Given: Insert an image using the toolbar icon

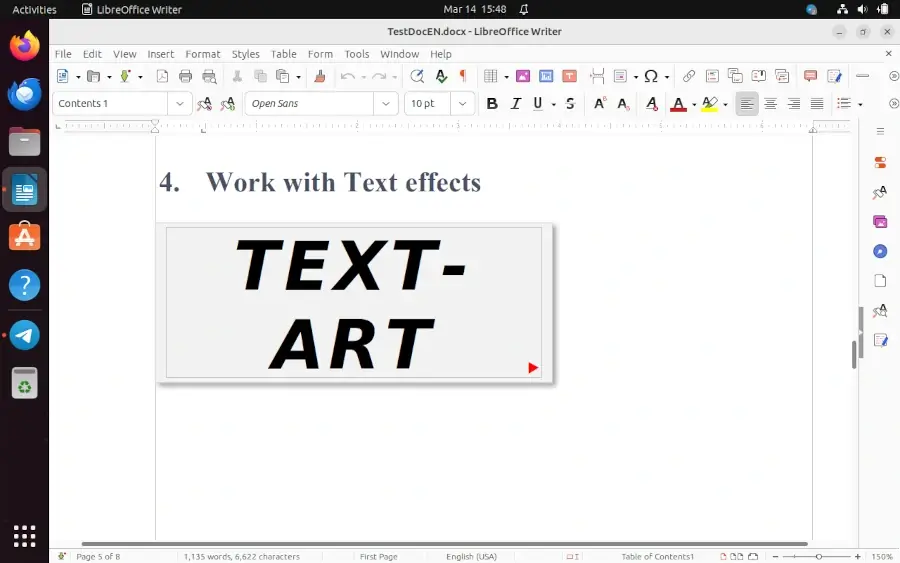Looking at the screenshot, I should 521,76.
